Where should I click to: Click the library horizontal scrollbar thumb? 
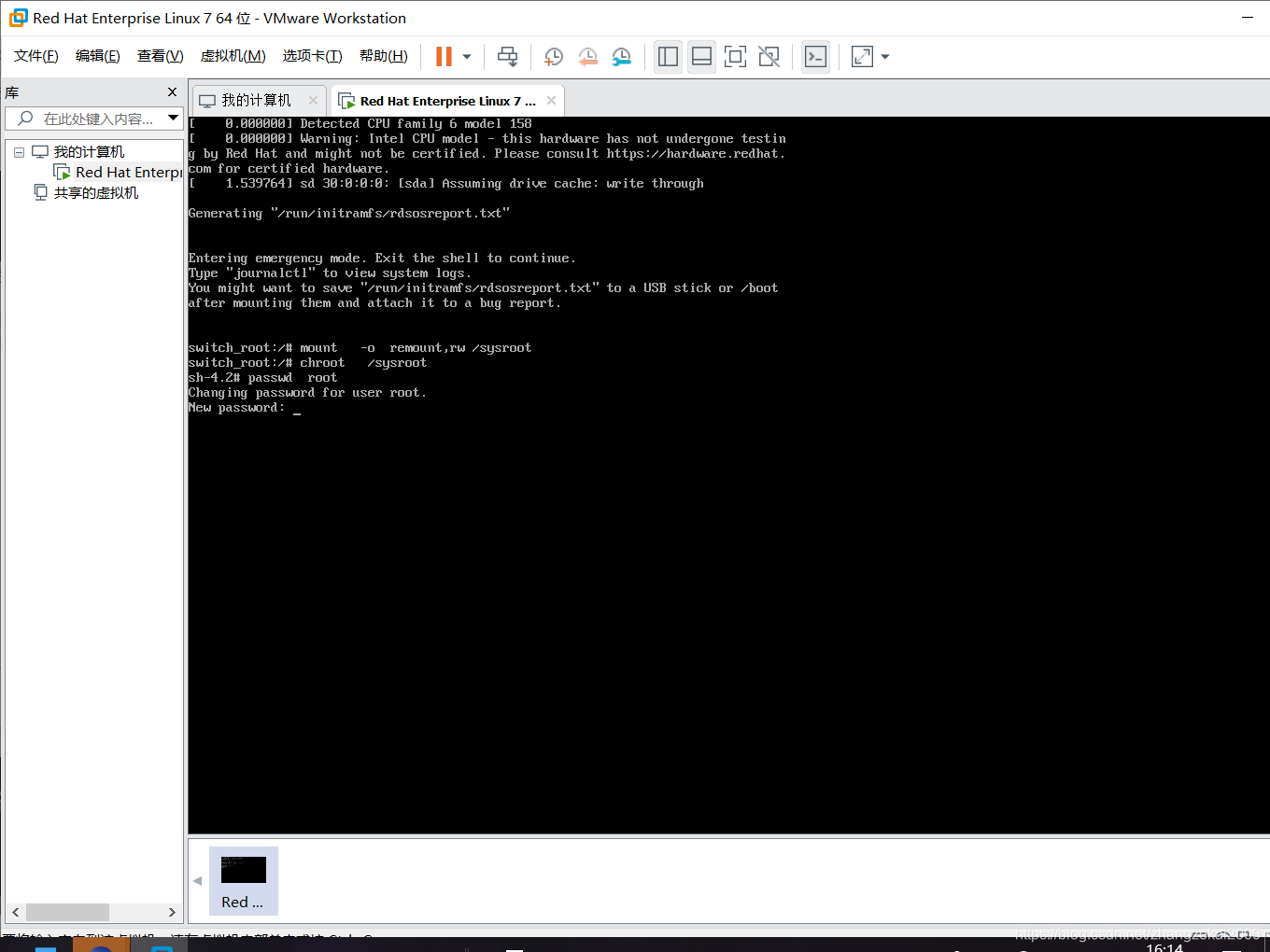(67, 912)
